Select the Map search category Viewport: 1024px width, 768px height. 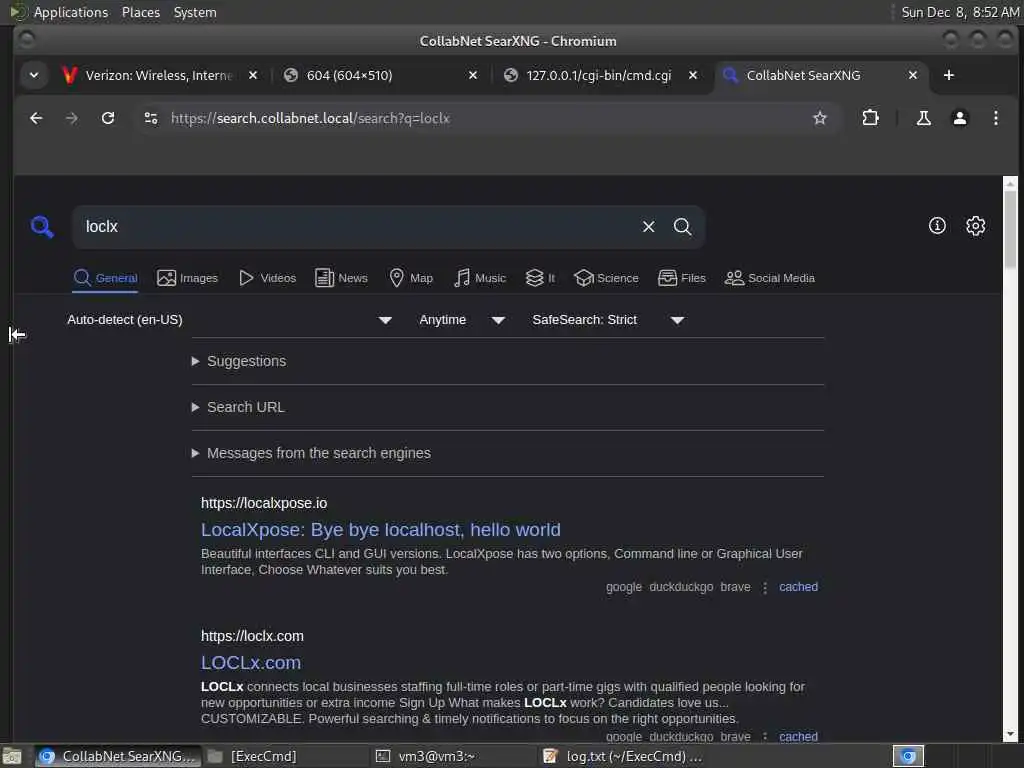pos(411,278)
